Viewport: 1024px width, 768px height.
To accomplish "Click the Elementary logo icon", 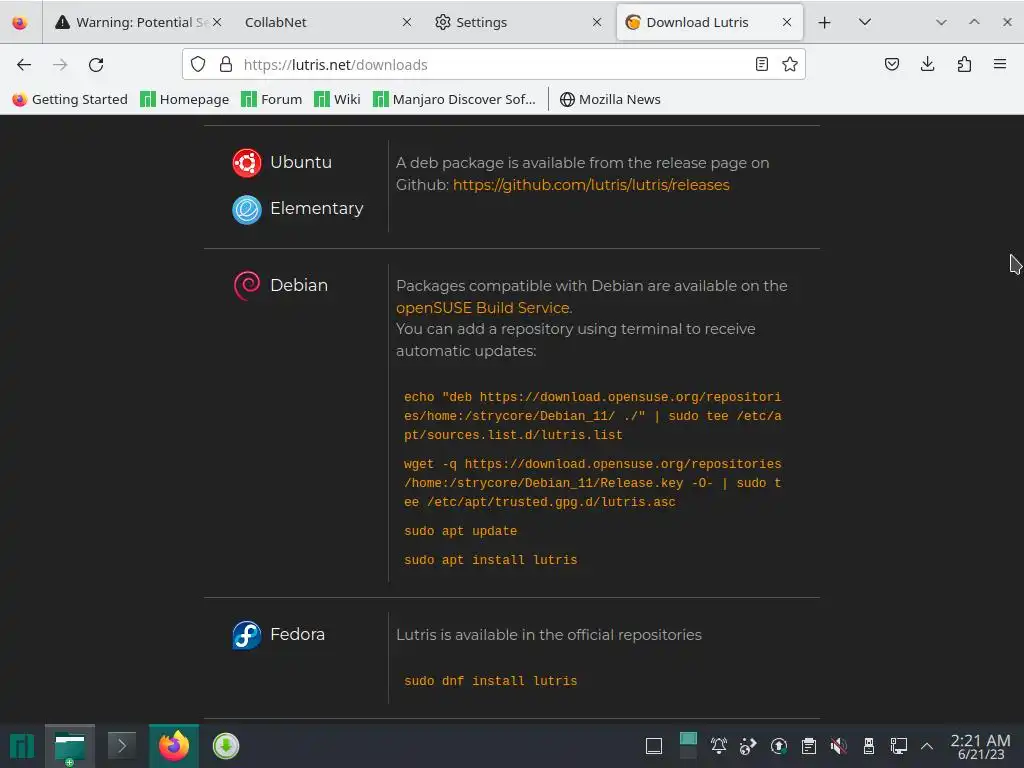I will pos(247,210).
